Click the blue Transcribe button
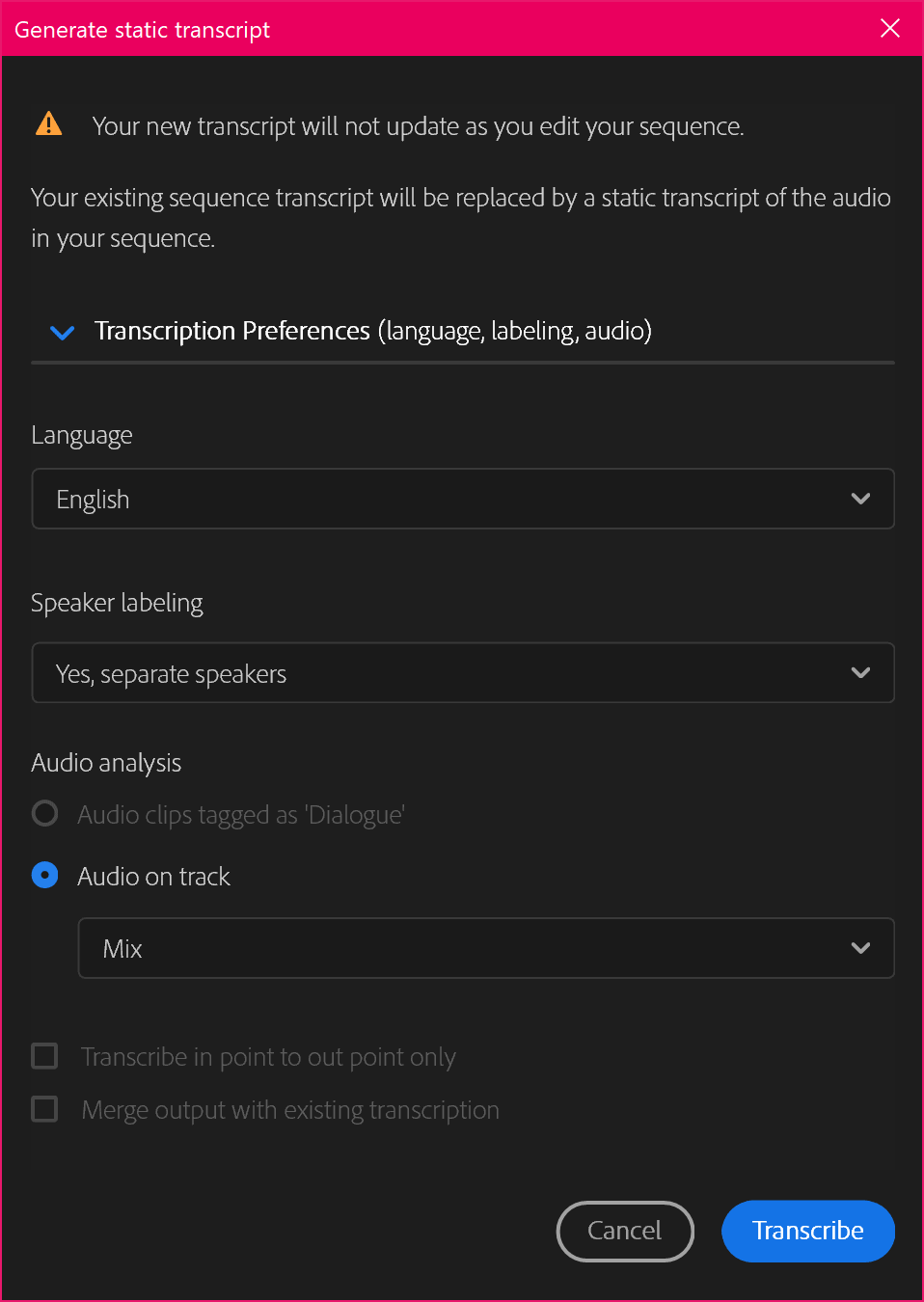 pos(808,1231)
